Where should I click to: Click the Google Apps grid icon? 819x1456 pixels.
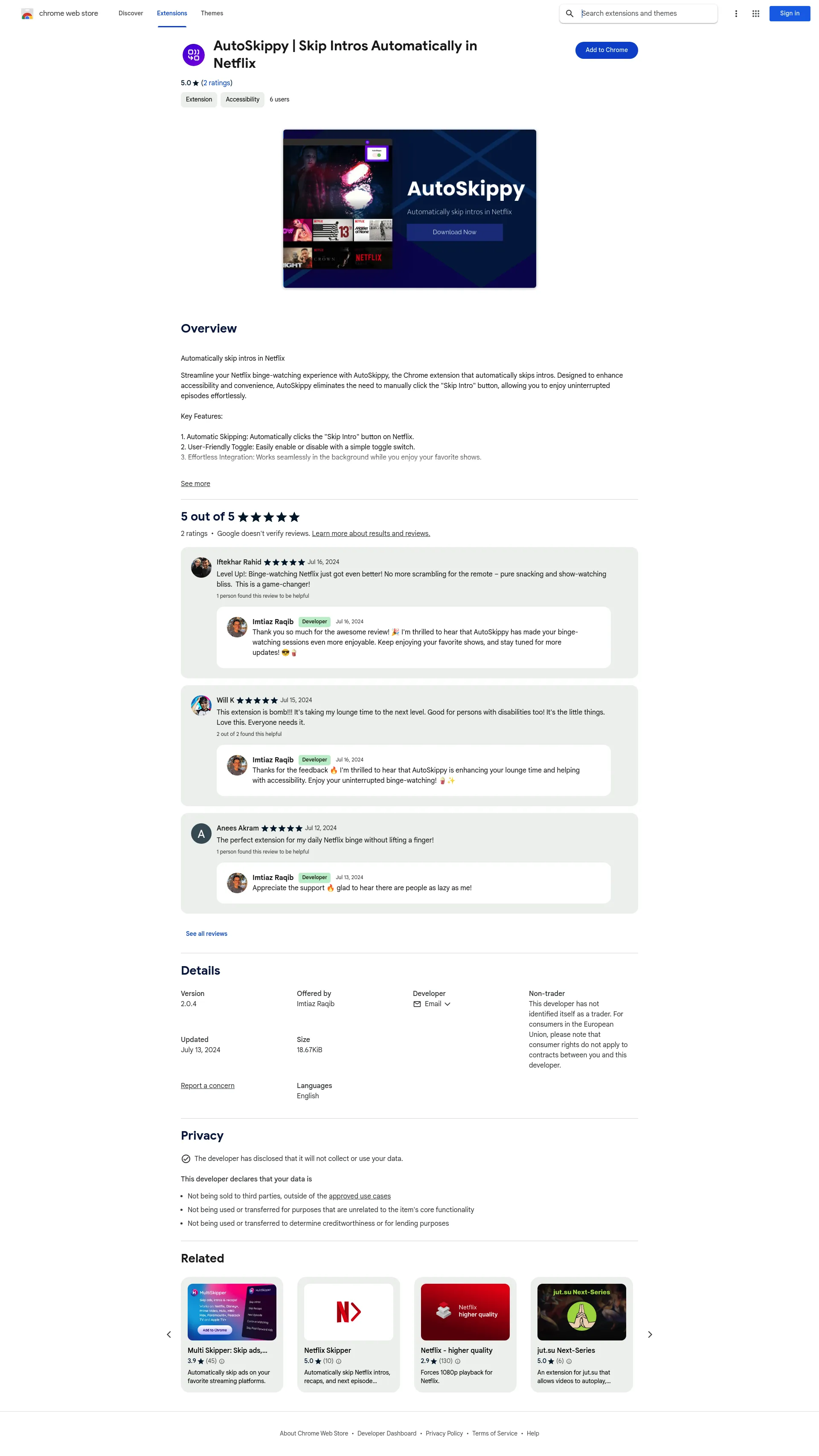coord(757,13)
